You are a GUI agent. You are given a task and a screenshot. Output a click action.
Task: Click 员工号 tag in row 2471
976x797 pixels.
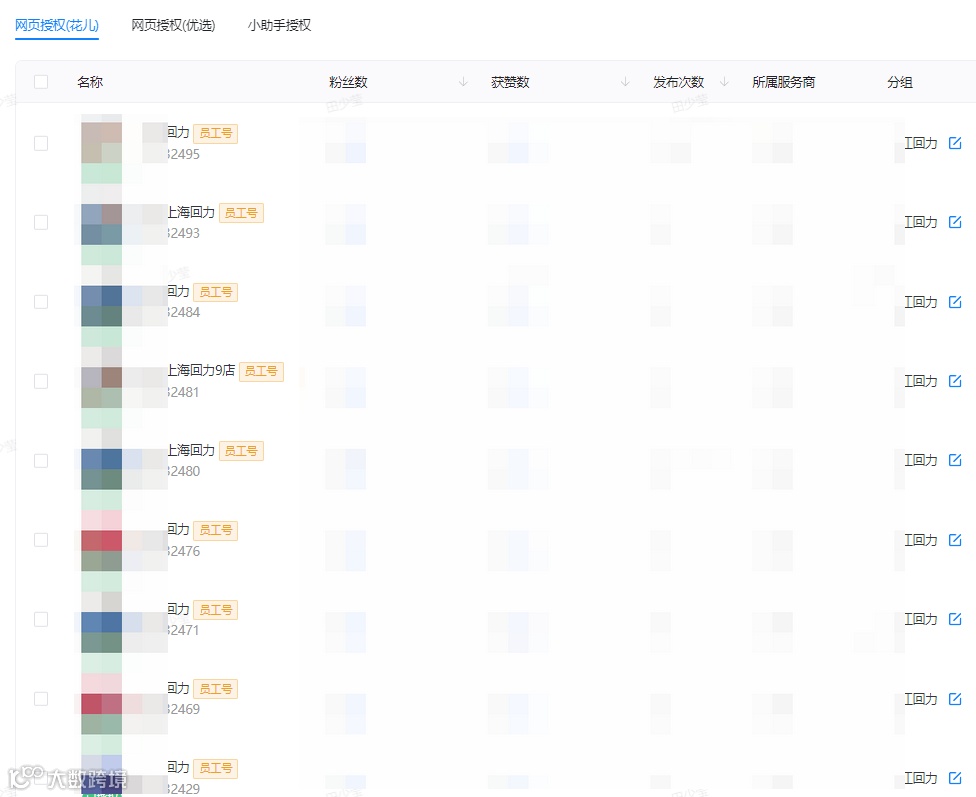pos(215,610)
